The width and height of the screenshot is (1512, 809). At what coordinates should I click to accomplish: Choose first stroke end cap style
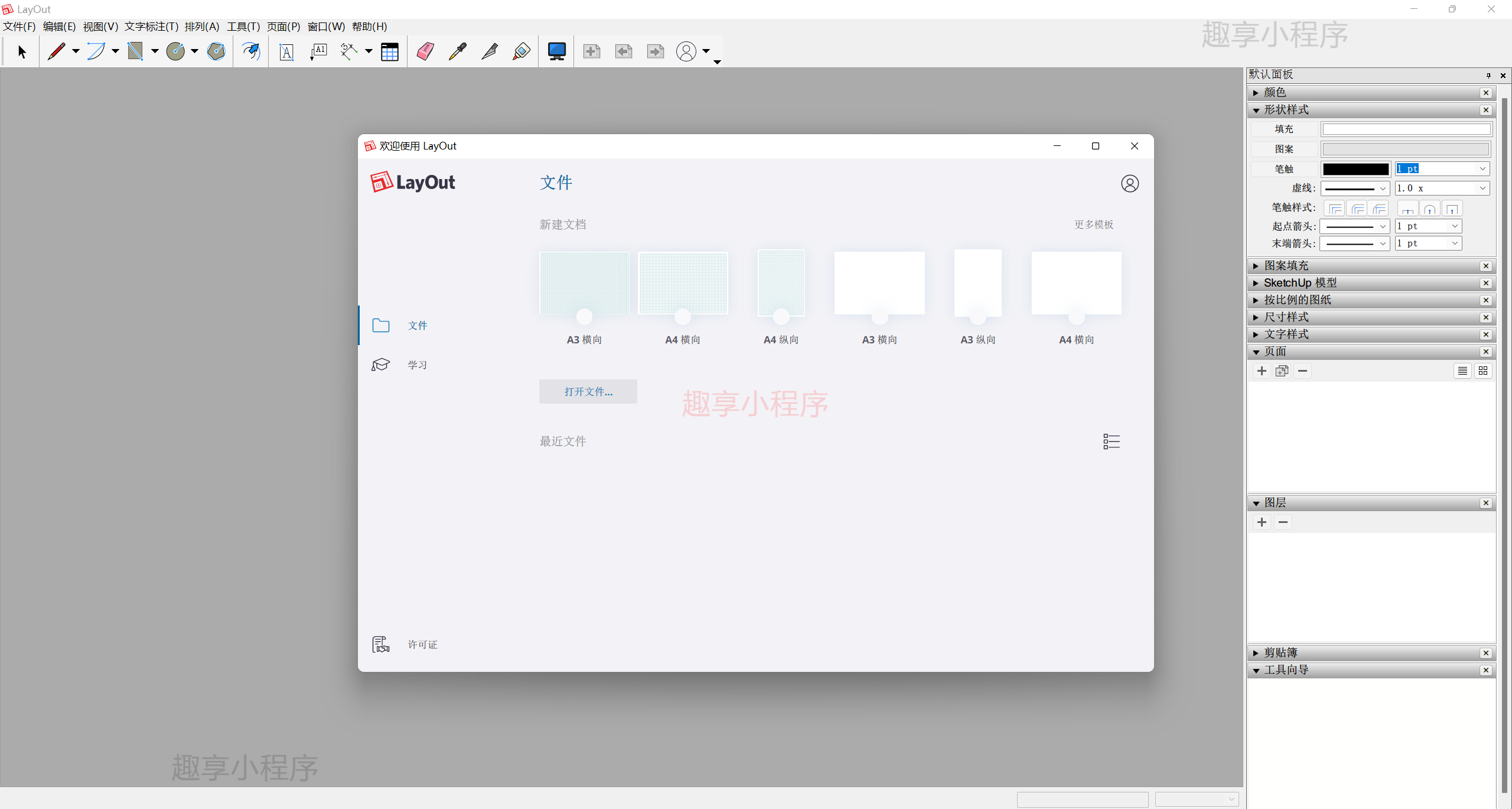1408,209
